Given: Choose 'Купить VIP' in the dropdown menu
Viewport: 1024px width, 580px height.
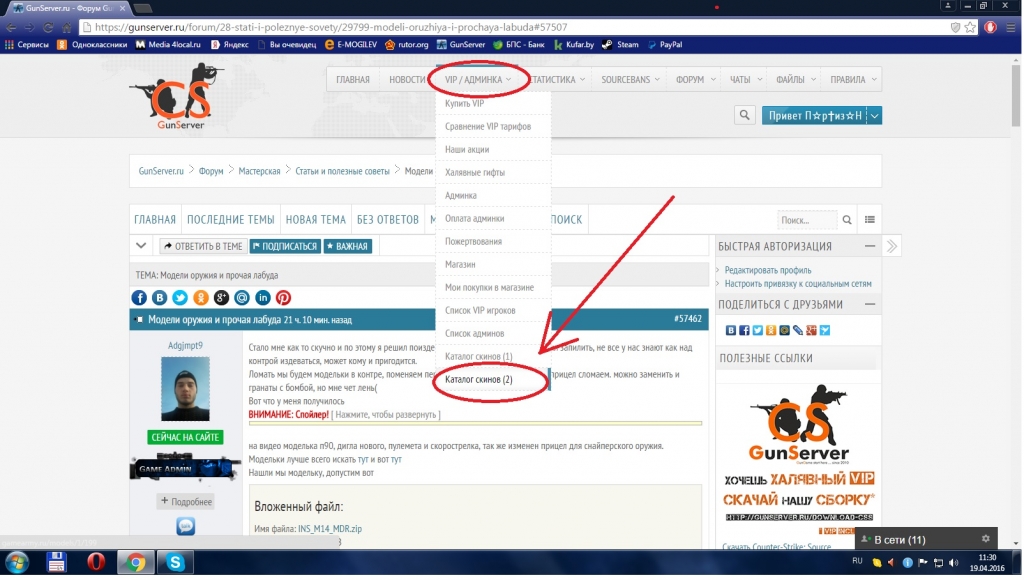Looking at the screenshot, I should point(464,104).
